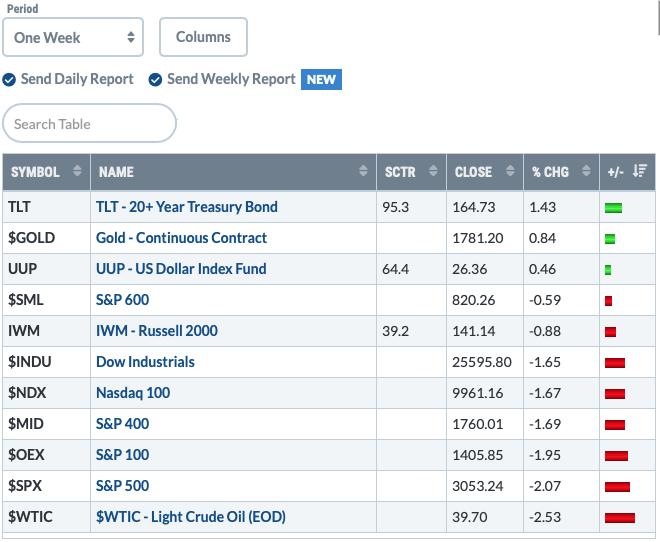The image size is (660, 542).
Task: Click the close price 1781.20
Action: pos(477,238)
